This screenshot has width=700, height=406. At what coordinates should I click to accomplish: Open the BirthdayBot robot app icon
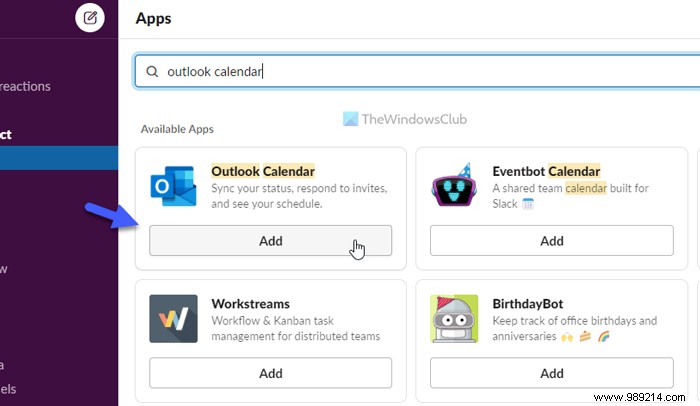[454, 318]
